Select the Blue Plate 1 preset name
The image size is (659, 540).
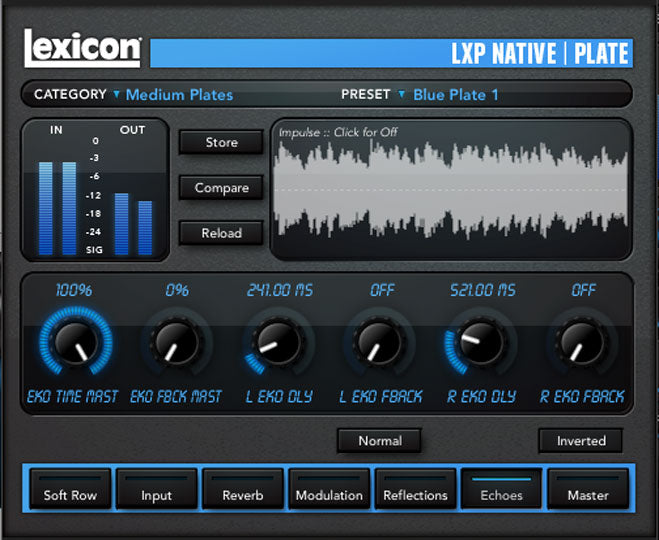point(455,95)
